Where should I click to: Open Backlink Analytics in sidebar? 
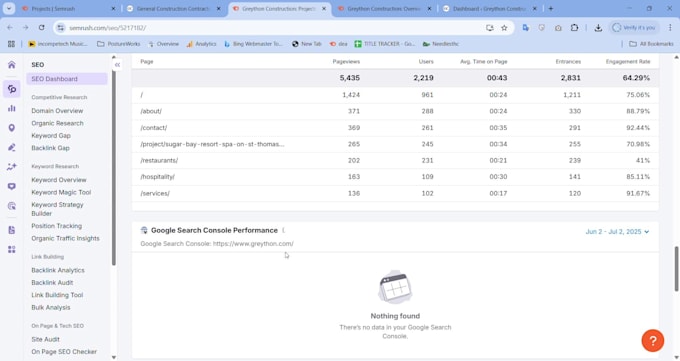[x=58, y=270]
